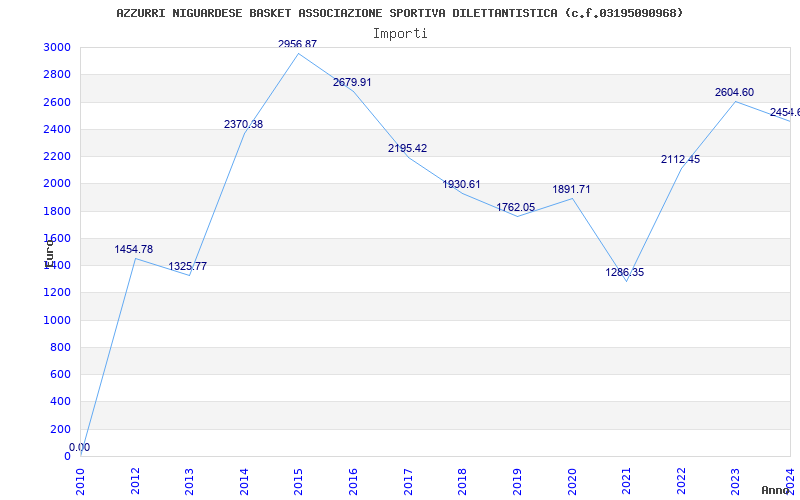
Task: Select the 2600 y-axis tick label
Action: pyautogui.click(x=57, y=102)
